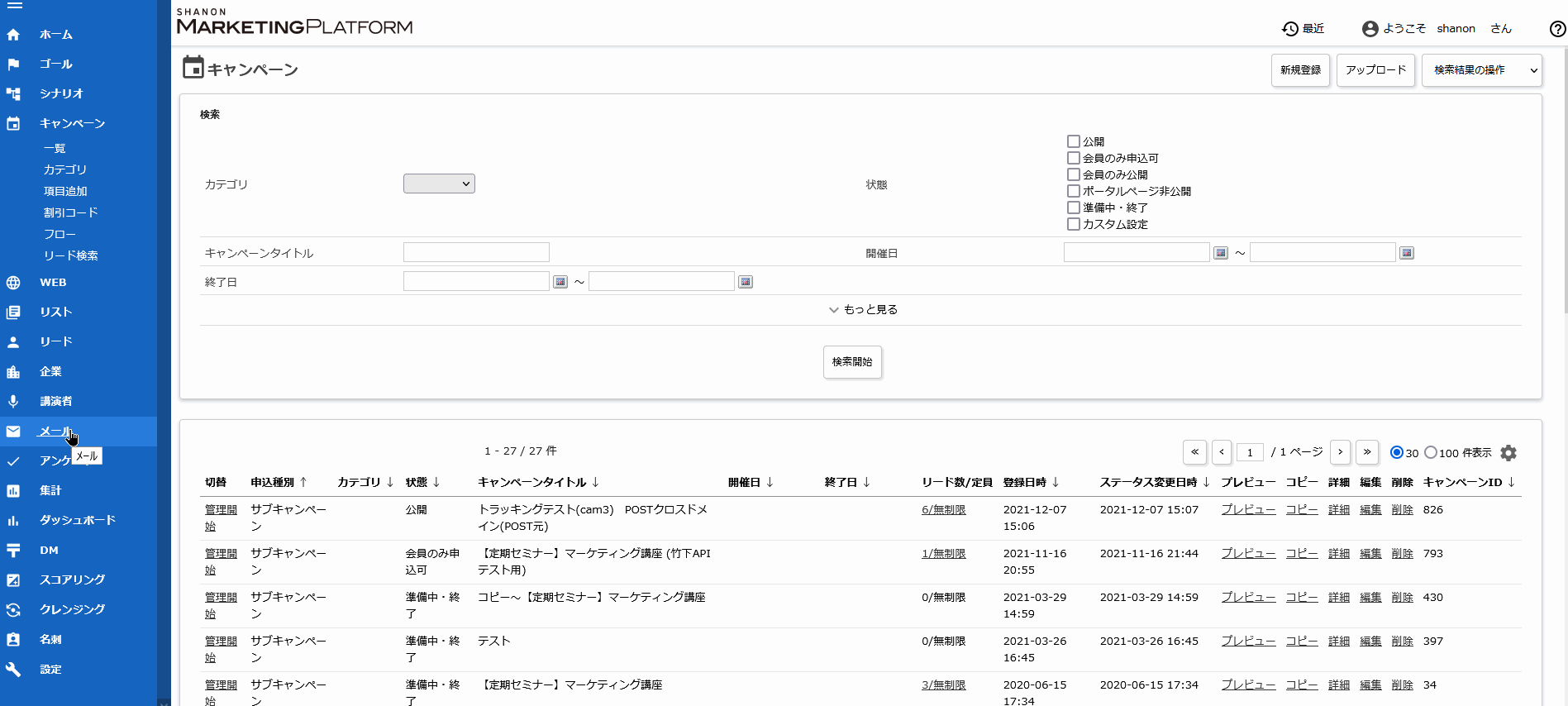
Task: Click the checkmark icon for アンケート
Action: coord(13,461)
